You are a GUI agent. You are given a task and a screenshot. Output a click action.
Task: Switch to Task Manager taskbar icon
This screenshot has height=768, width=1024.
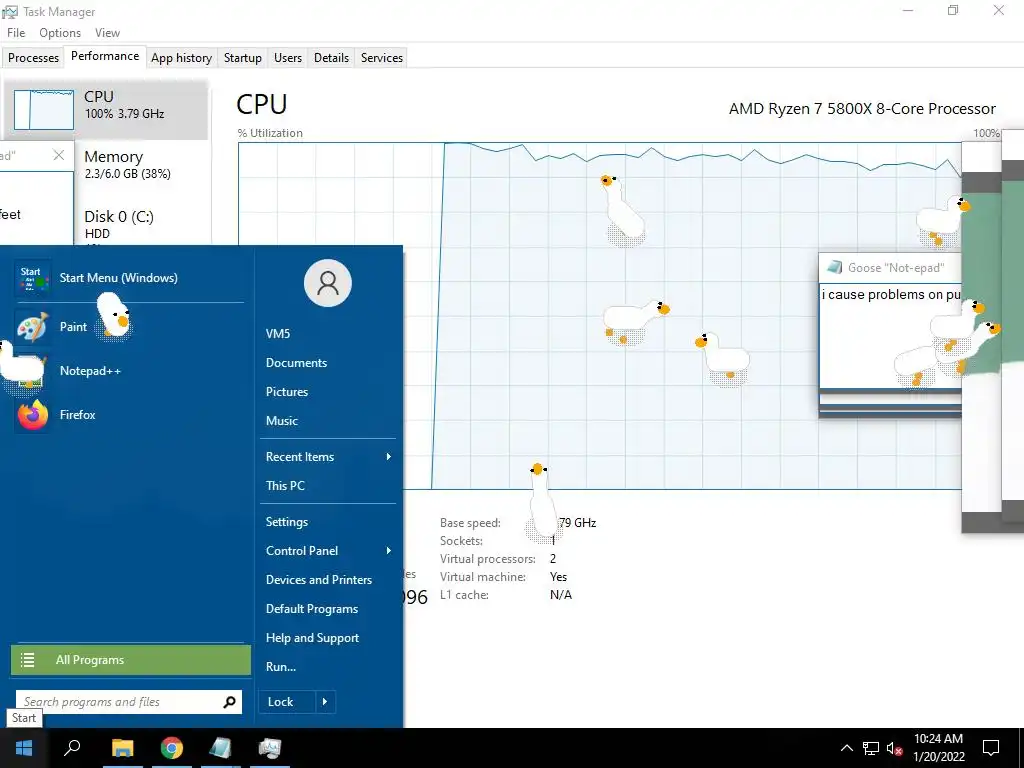[x=270, y=748]
